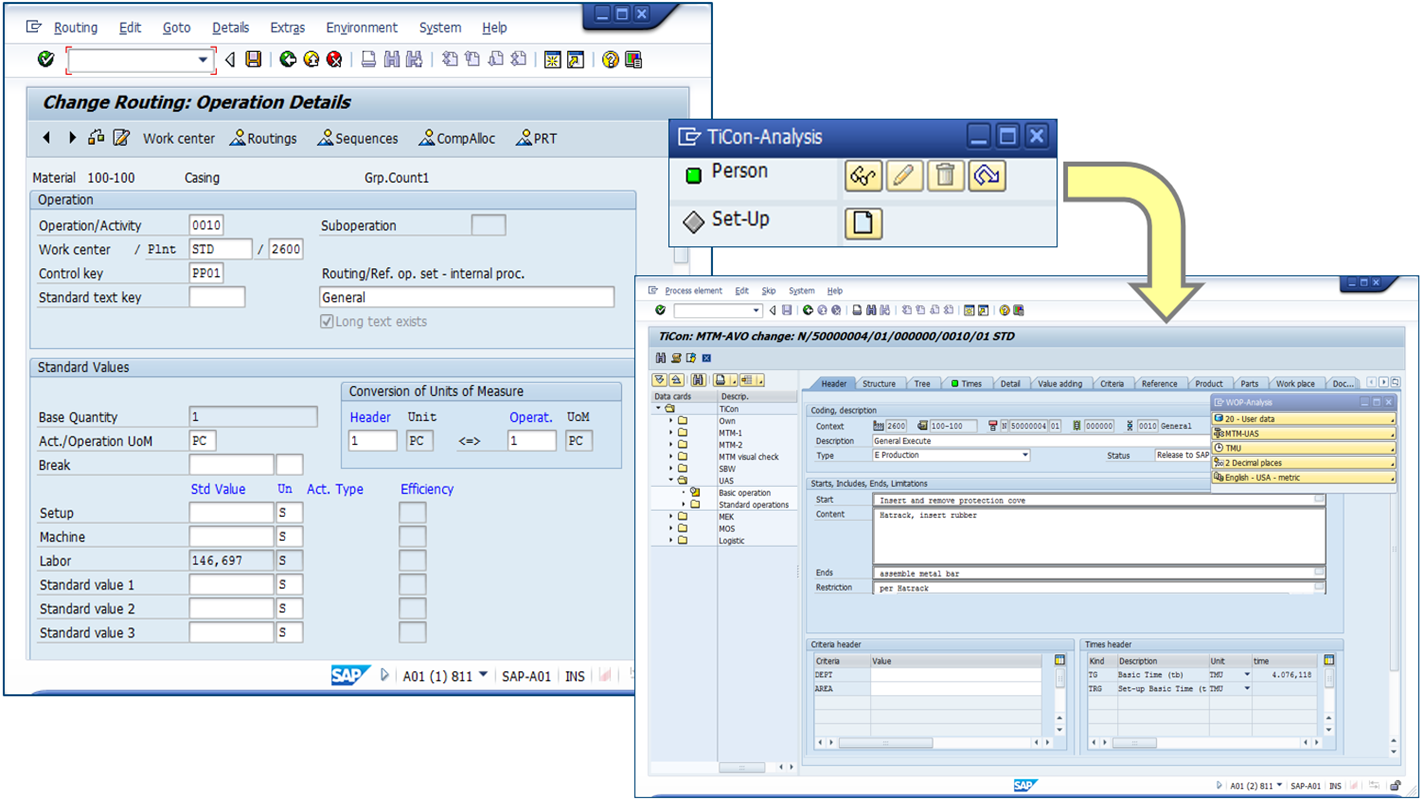Click the green Back arrow icon in Routing toolbar
The height and width of the screenshot is (801, 1424).
[288, 60]
